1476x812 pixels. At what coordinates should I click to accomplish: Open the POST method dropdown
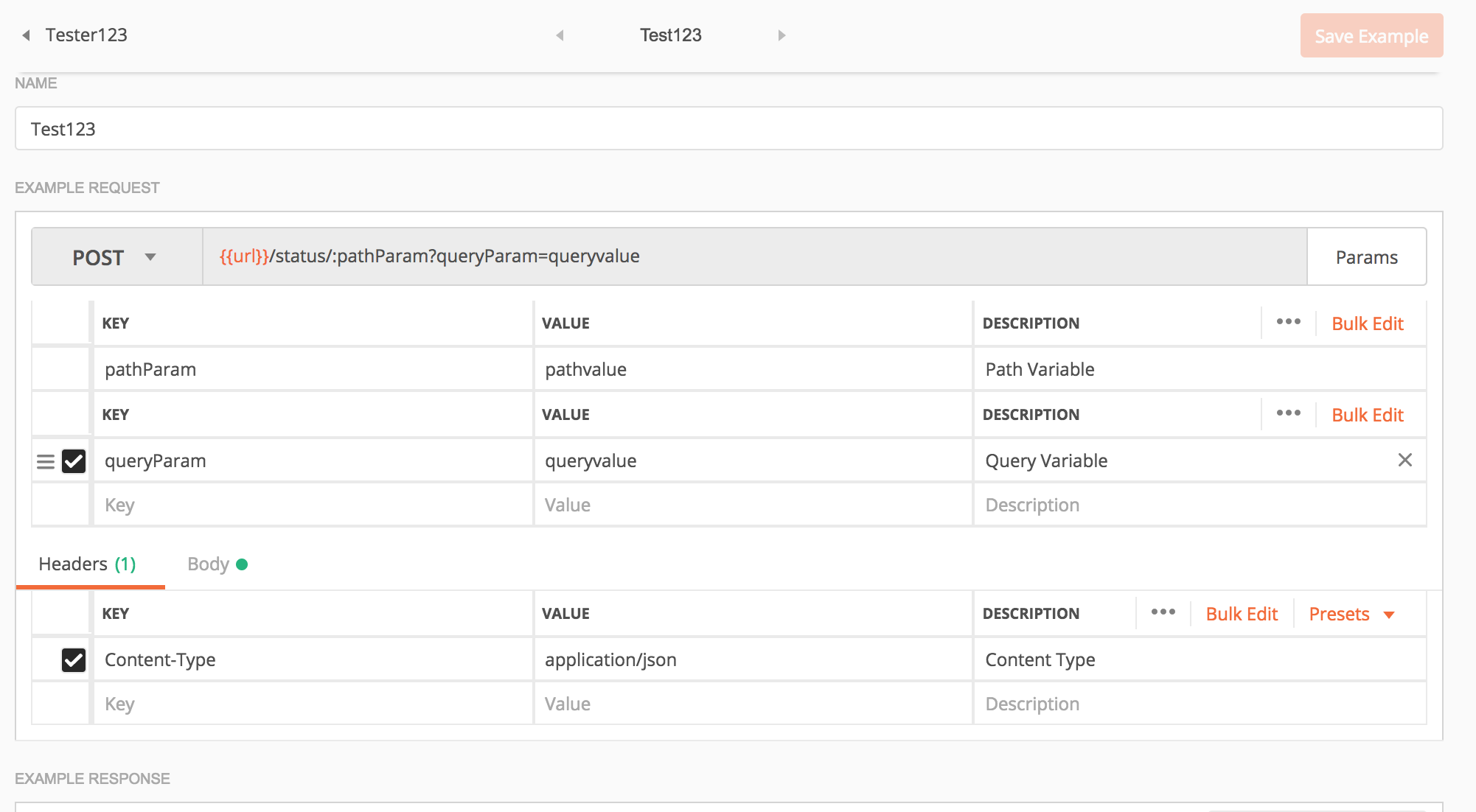pyautogui.click(x=114, y=256)
